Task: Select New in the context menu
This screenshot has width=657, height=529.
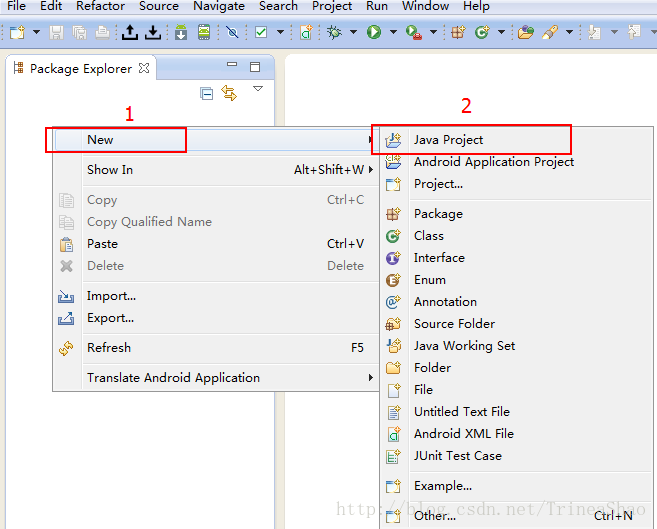Action: click(215, 139)
